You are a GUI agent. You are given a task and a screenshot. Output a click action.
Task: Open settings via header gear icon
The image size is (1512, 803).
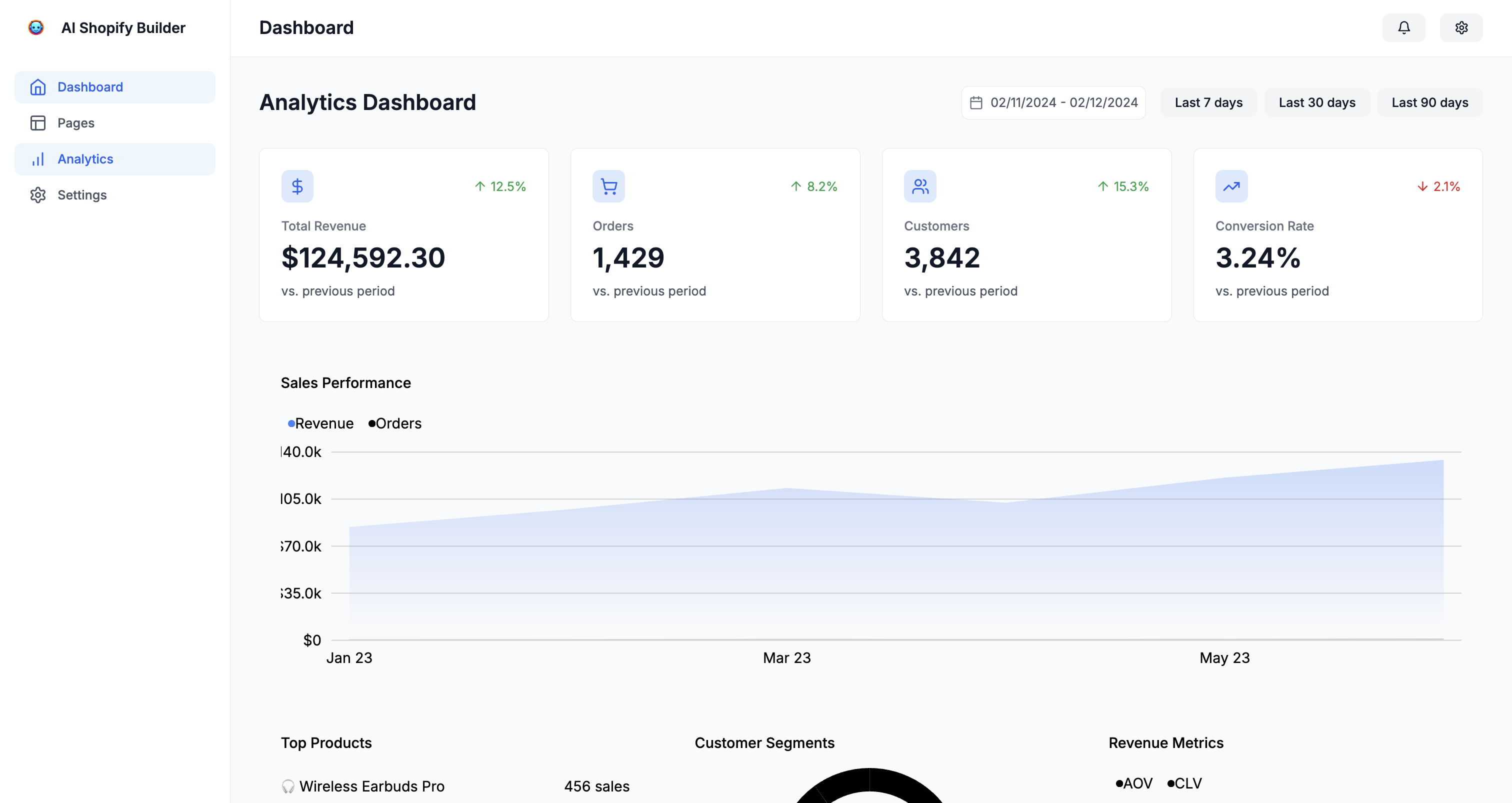click(1461, 27)
